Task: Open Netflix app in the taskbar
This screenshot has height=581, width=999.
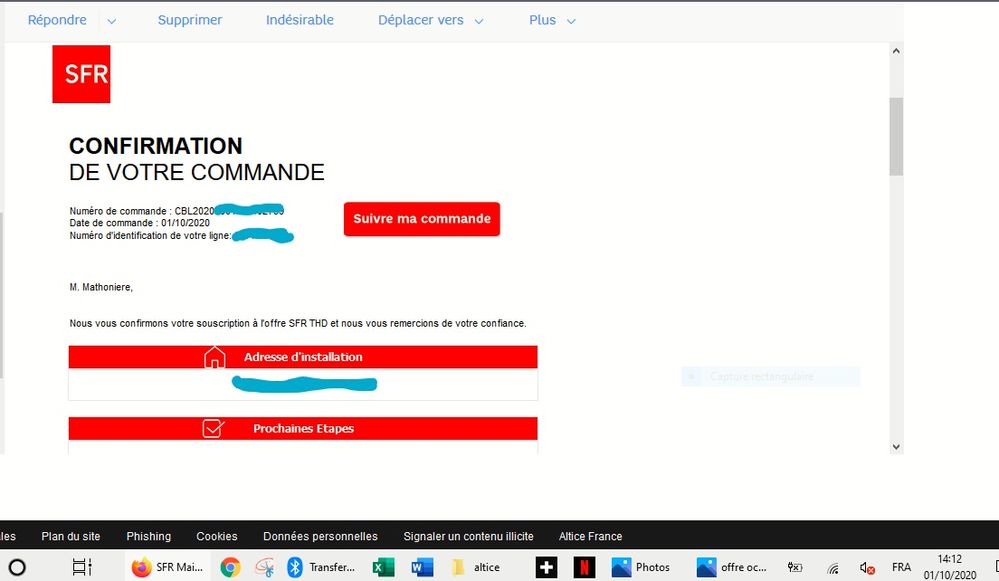Action: tap(585, 567)
